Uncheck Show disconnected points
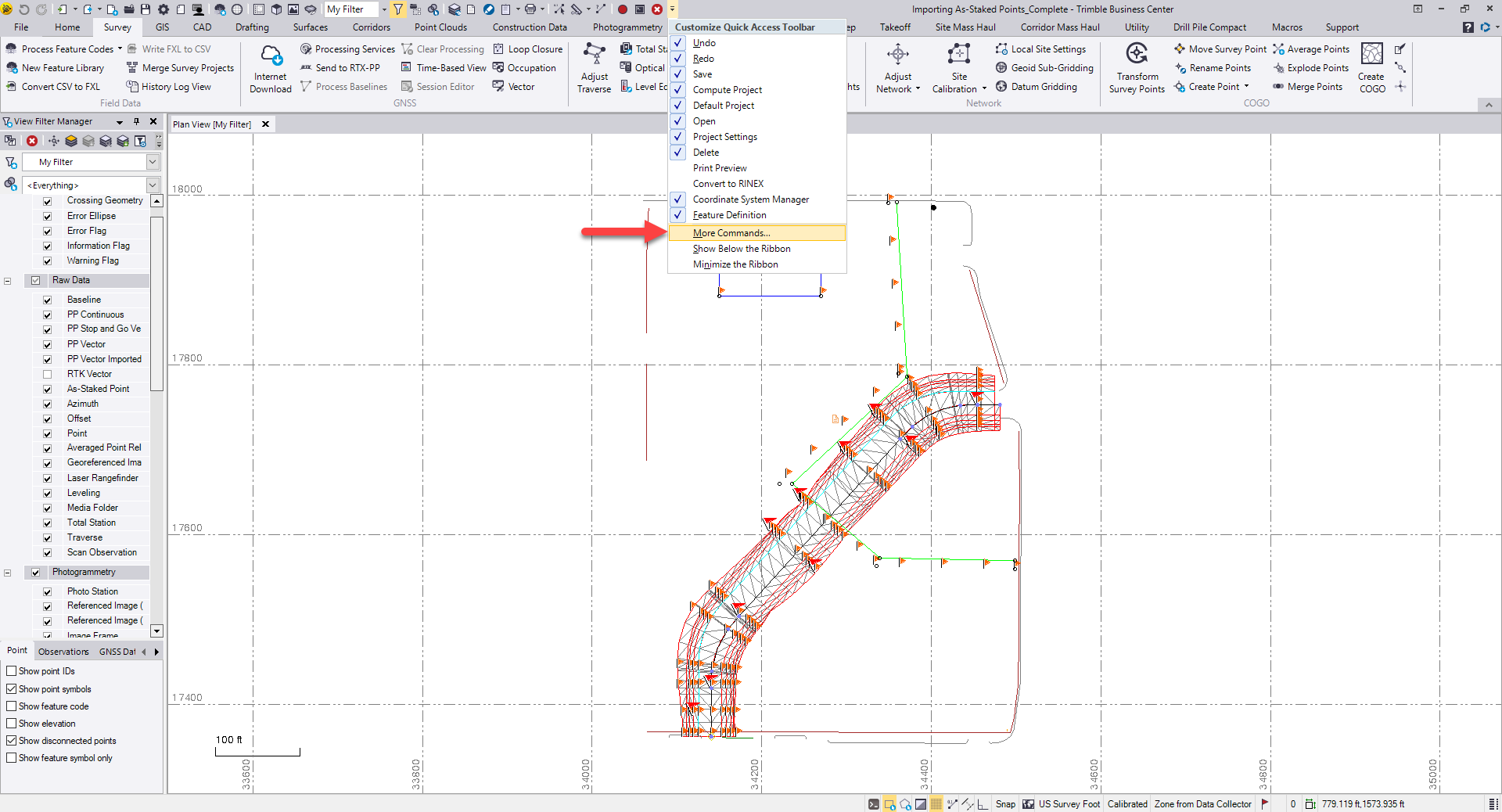 coord(12,741)
